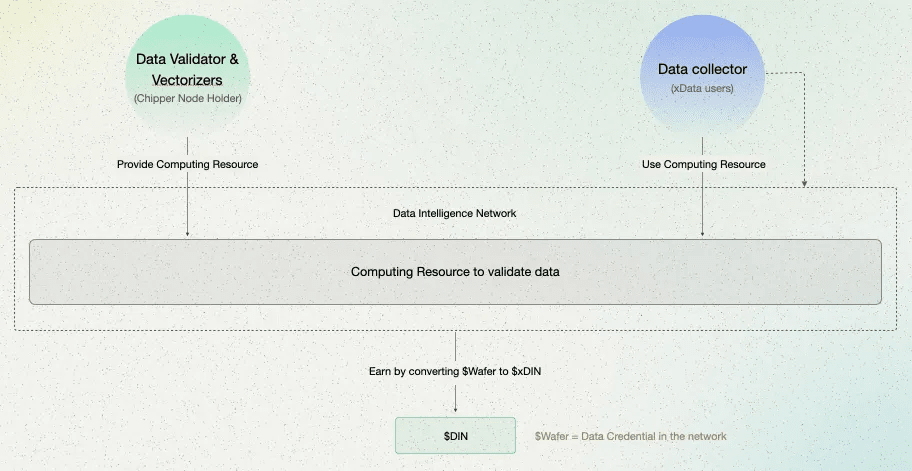This screenshot has width=912, height=471.
Task: Click the Use Computing Resource label
Action: point(703,164)
